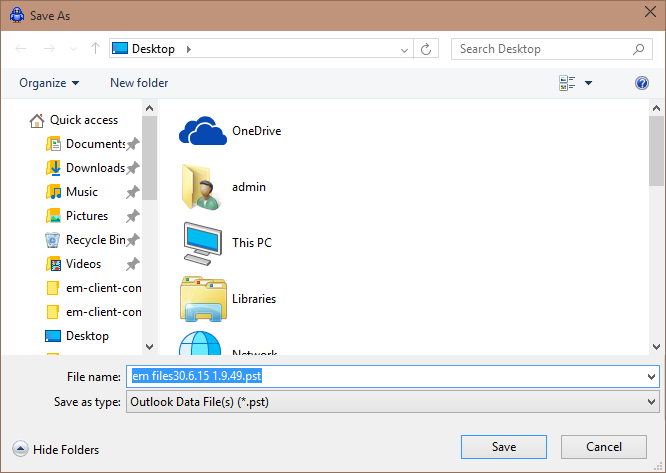666x473 pixels.
Task: Click the Save button
Action: [x=504, y=447]
